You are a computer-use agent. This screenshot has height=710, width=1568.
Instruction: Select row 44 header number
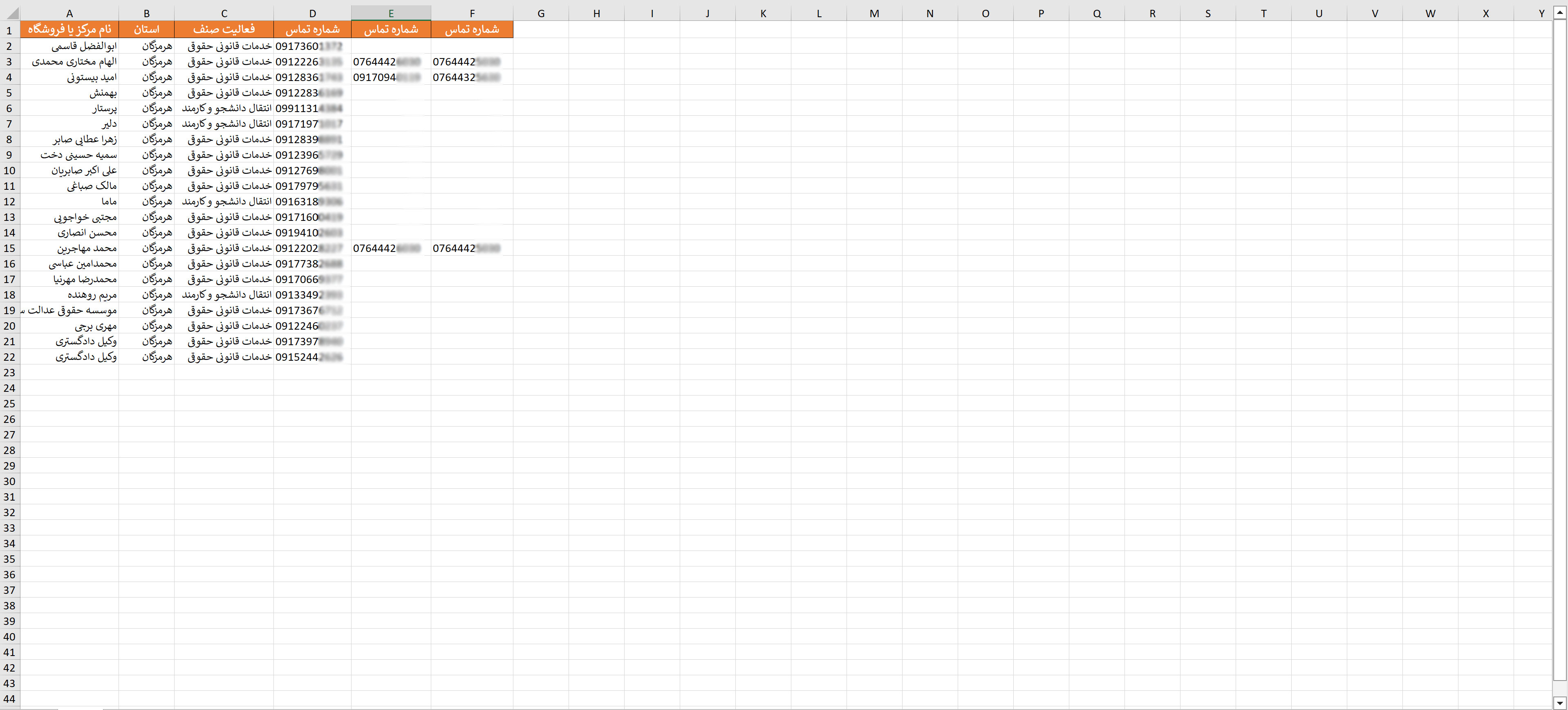pos(10,699)
